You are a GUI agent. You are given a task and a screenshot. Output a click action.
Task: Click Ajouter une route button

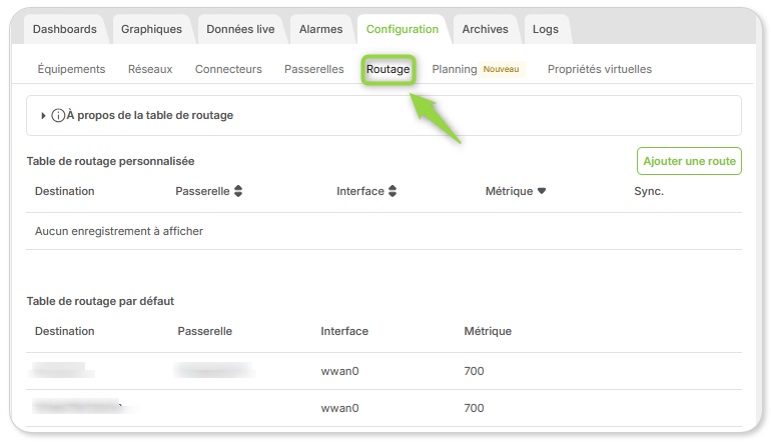click(689, 161)
